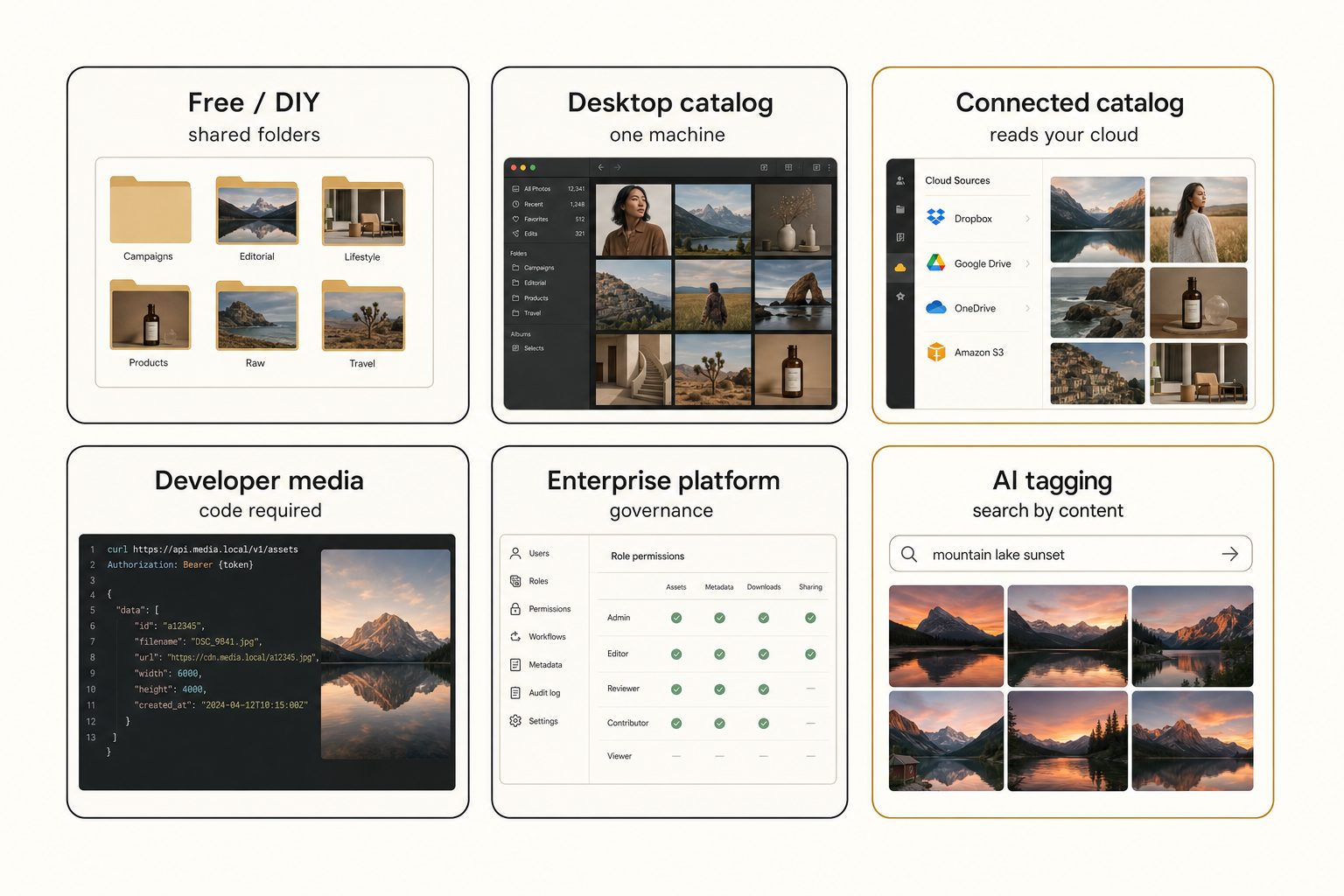Viewport: 1344px width, 896px height.
Task: Open the Dropbox cloud source
Action: pos(977,219)
